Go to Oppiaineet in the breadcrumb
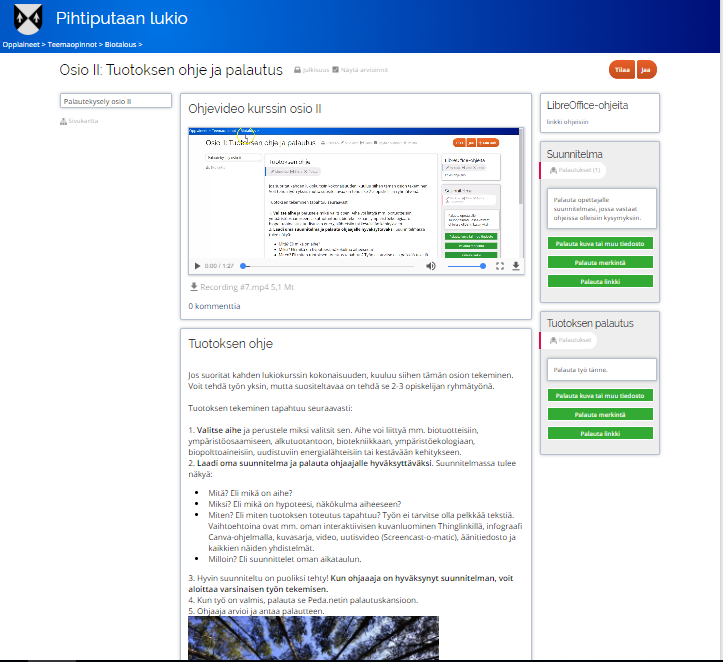The image size is (723, 662). coord(20,45)
